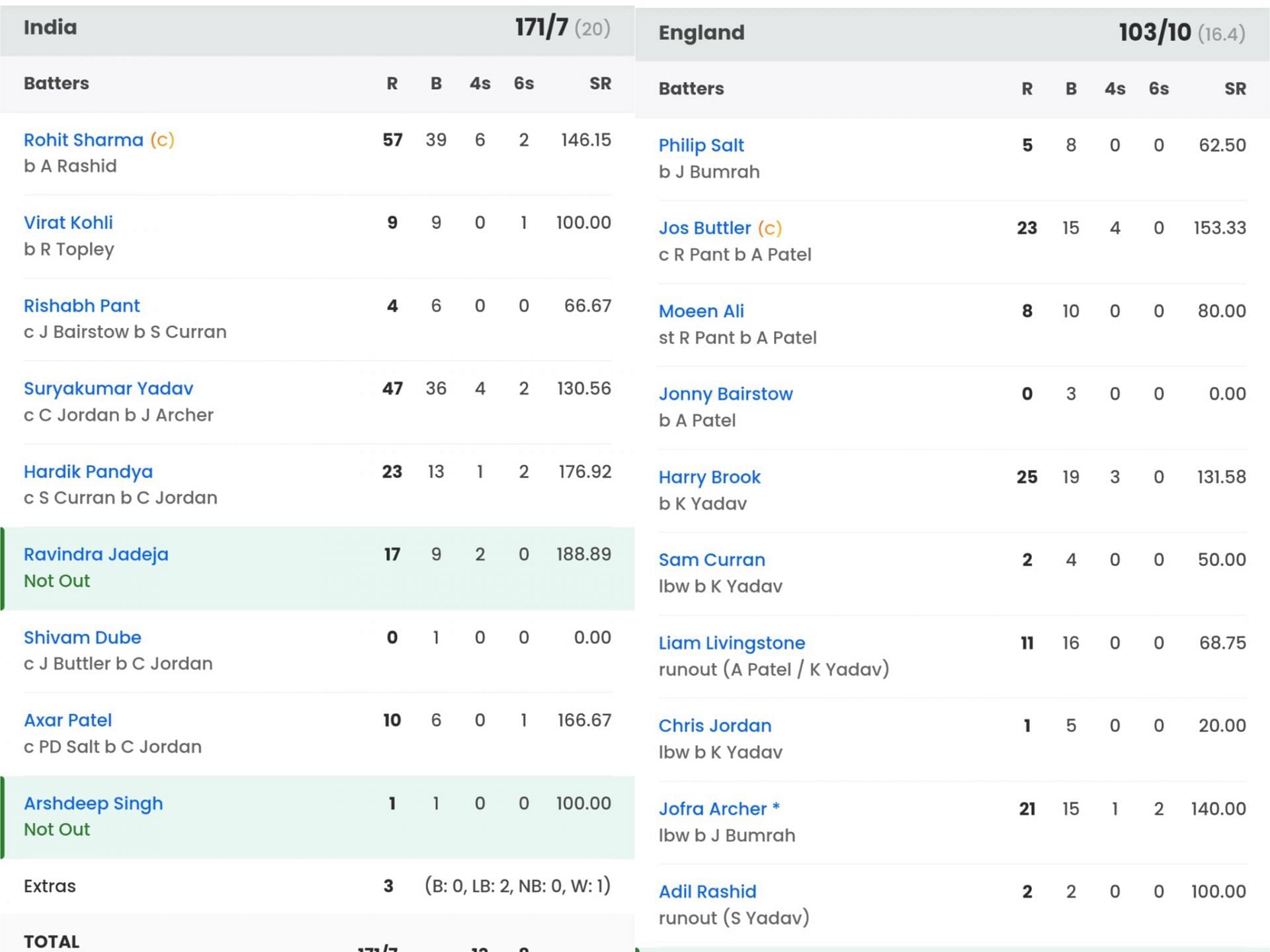Select dismissal text 'b R Topley'
Screen dimensions: 1270x952
[69, 249]
